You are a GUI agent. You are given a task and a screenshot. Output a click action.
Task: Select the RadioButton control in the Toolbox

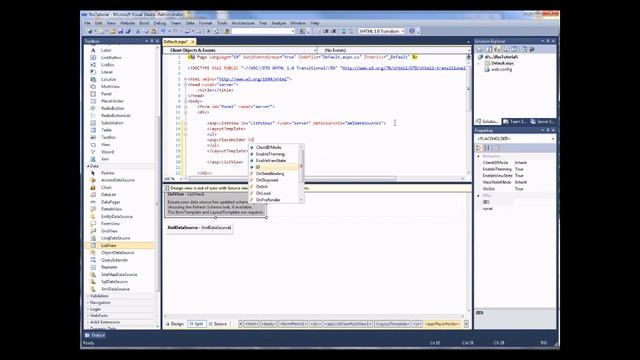[x=113, y=108]
